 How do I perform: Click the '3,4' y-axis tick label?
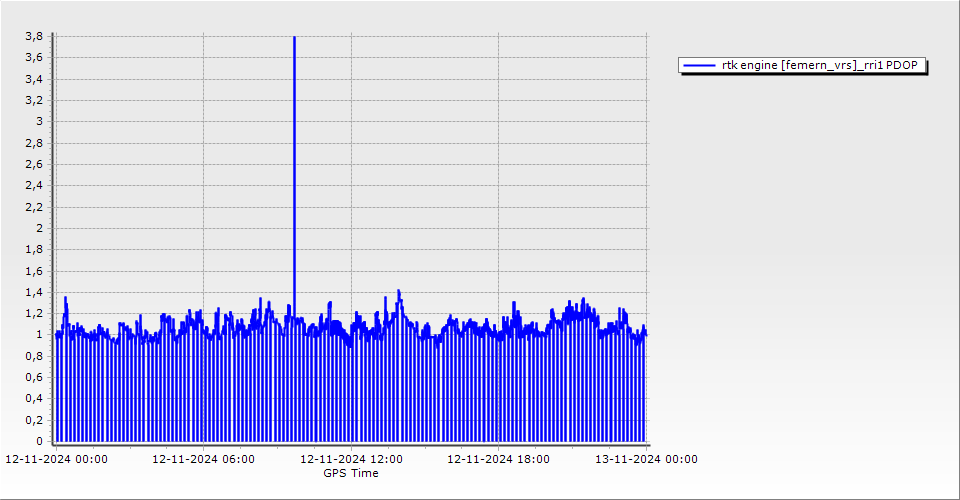click(x=33, y=79)
